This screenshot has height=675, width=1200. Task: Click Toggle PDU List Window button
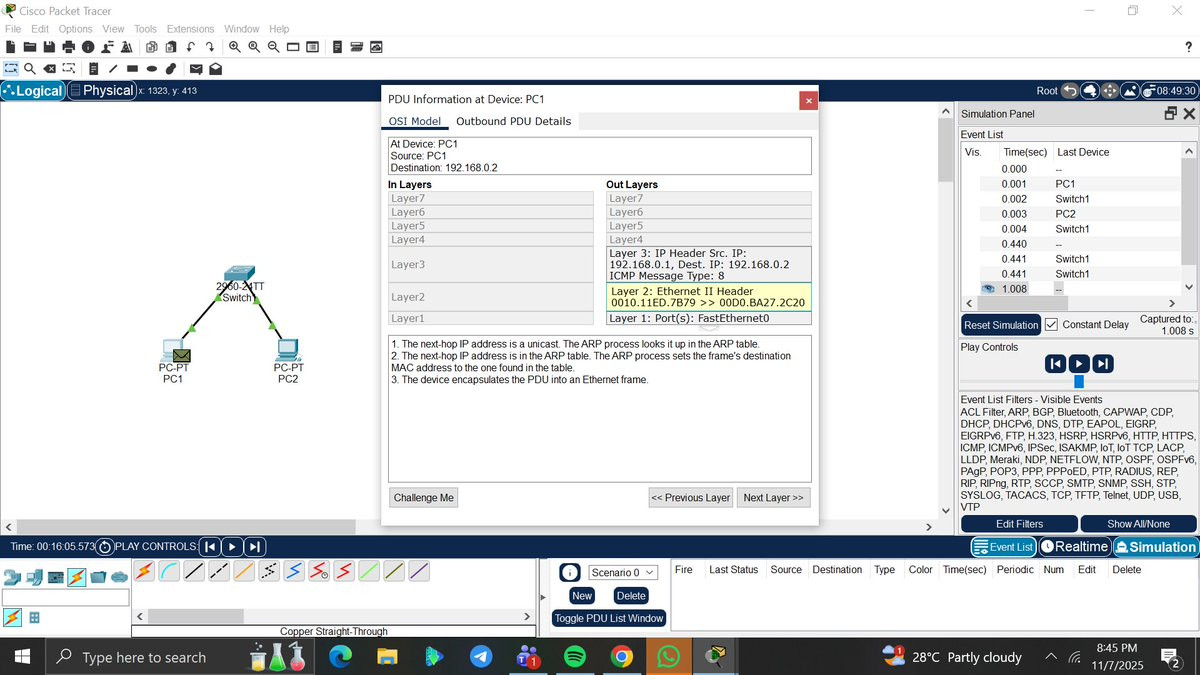pos(609,618)
